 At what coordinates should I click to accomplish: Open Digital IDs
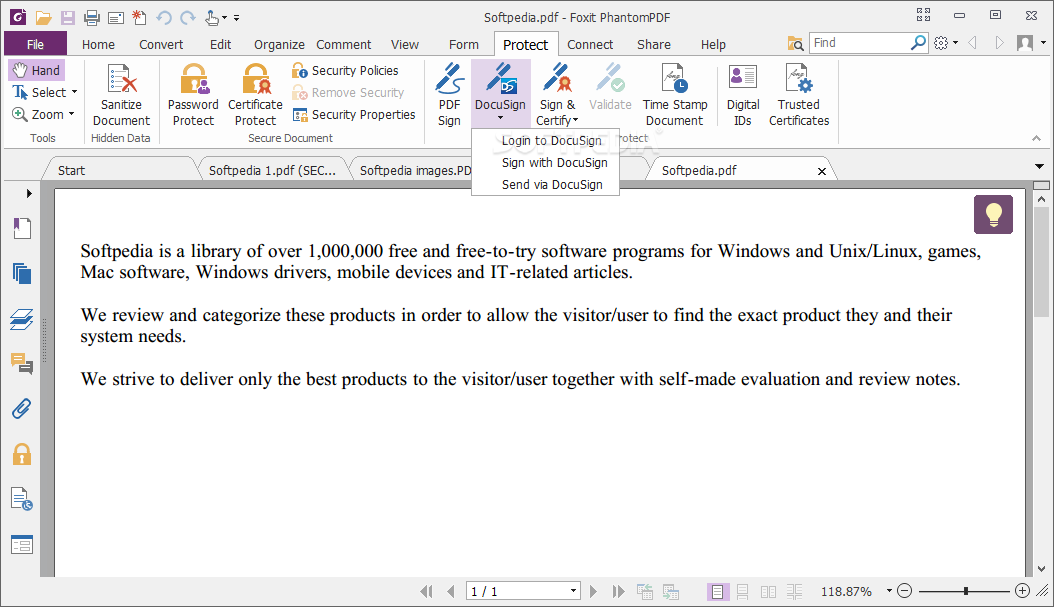[743, 95]
